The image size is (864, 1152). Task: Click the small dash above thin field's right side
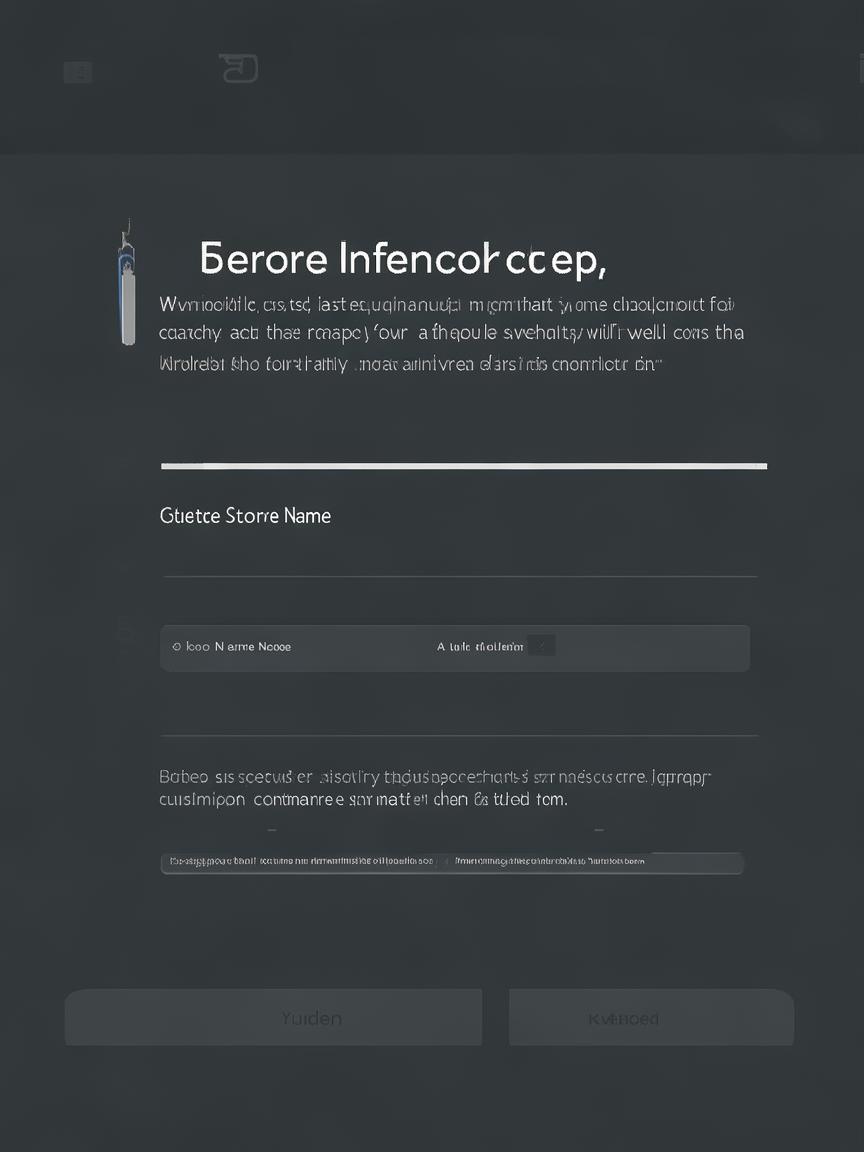(599, 830)
